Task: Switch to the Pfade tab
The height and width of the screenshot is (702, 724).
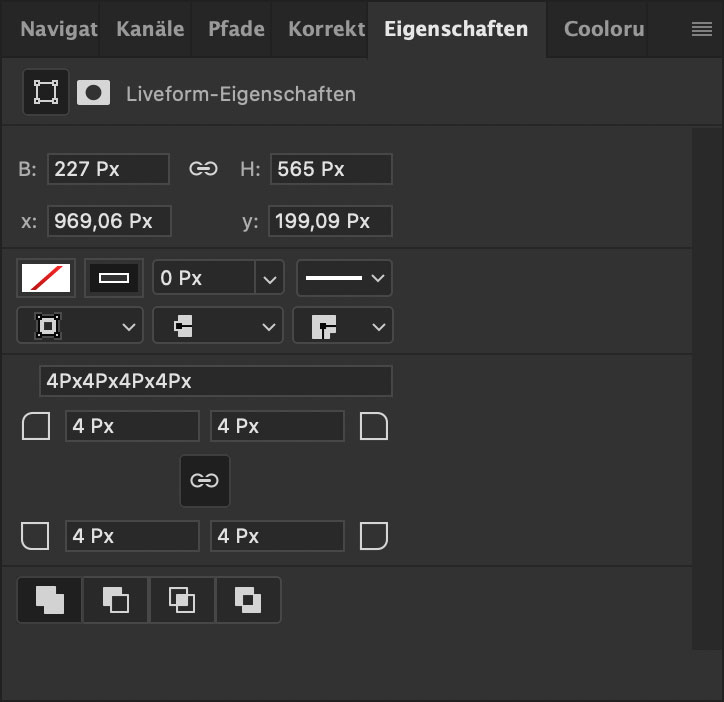Action: (236, 29)
